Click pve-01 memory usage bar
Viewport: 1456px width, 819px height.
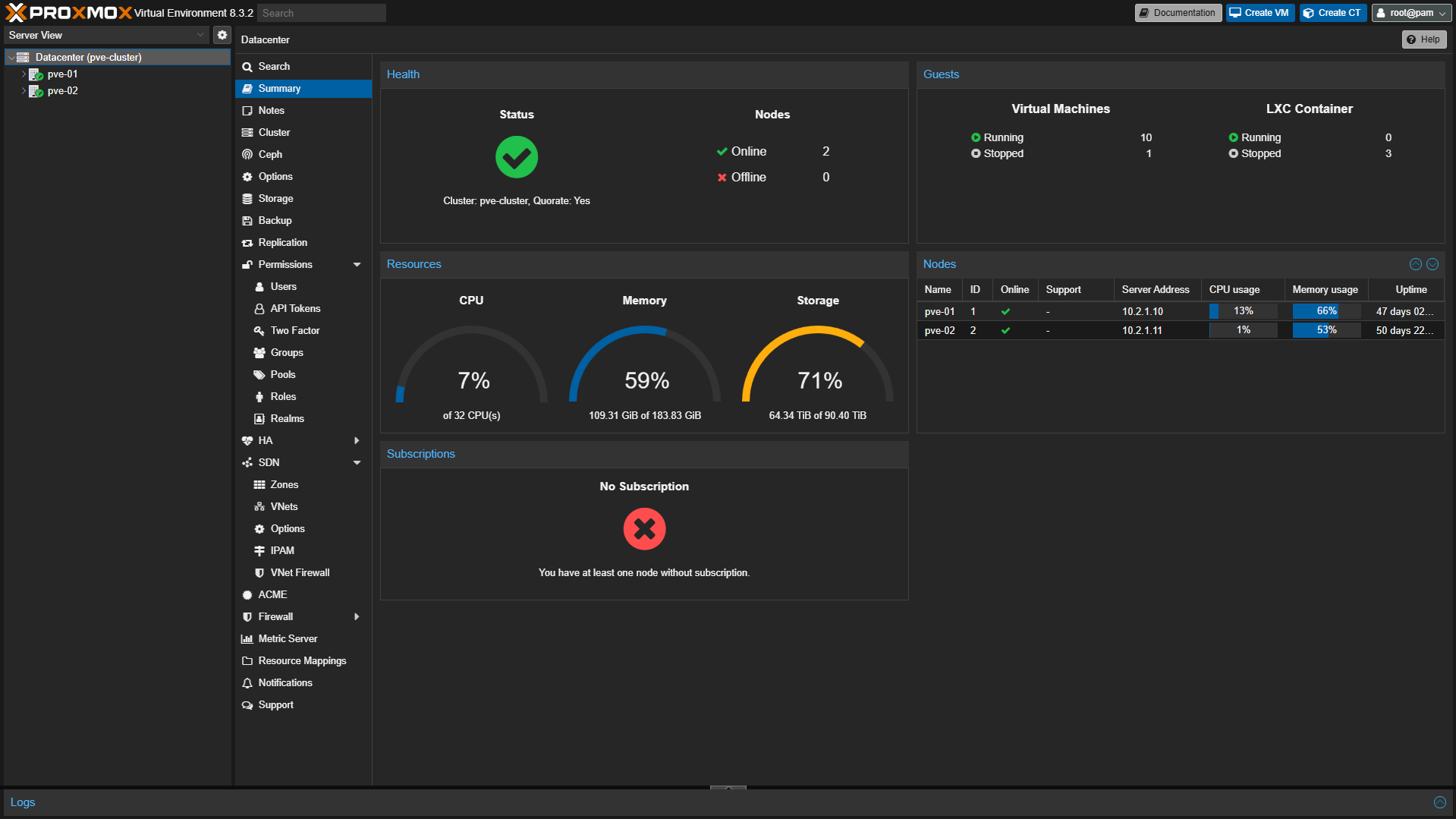coord(1326,311)
